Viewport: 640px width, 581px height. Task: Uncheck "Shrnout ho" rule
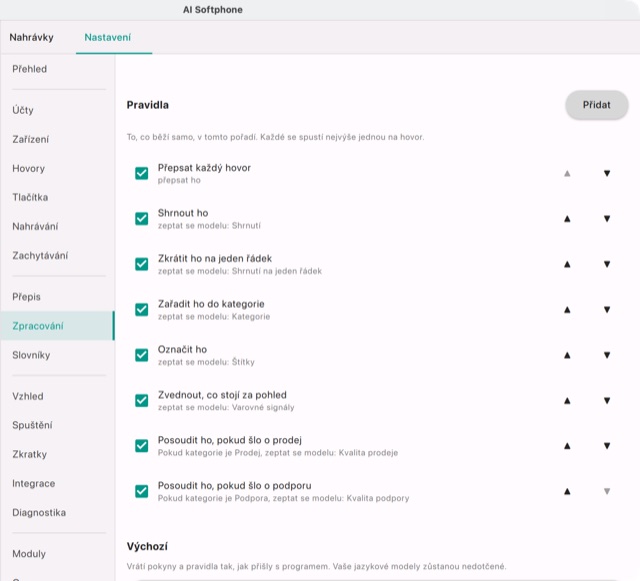[x=142, y=219]
